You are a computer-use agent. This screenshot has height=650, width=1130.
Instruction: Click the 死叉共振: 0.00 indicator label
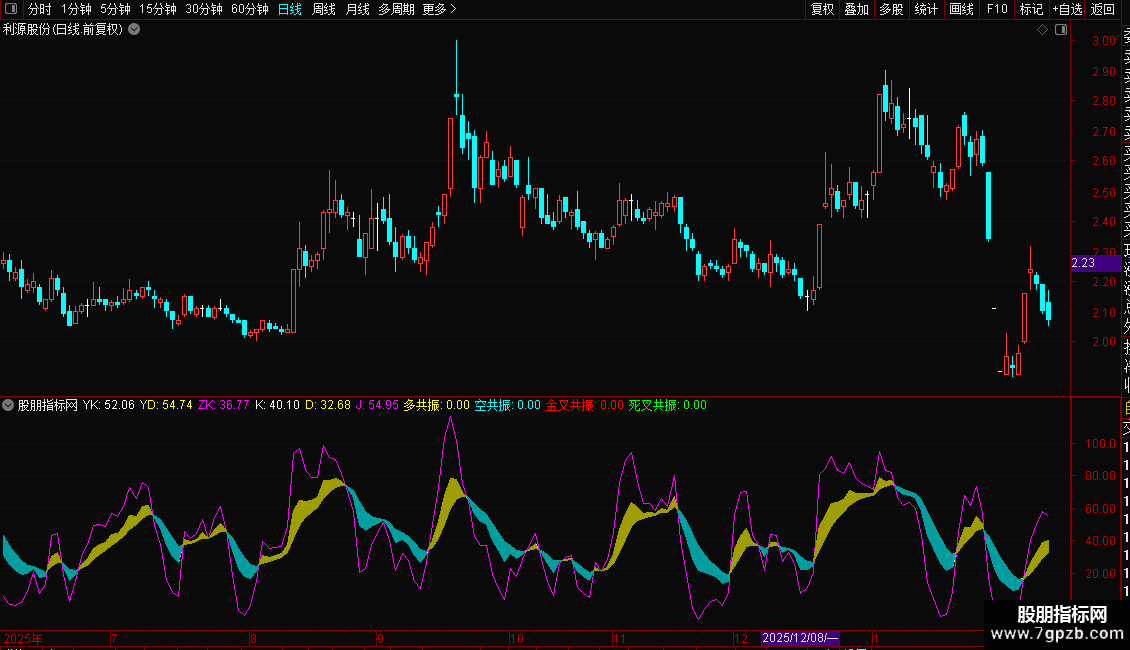tap(667, 405)
